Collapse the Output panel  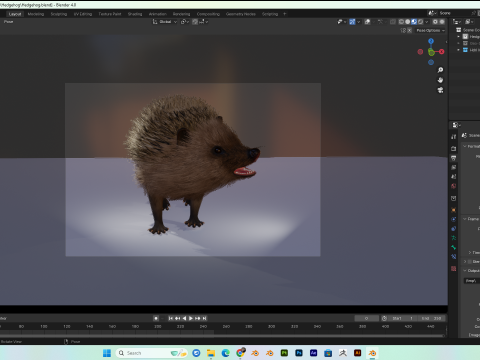click(465, 270)
